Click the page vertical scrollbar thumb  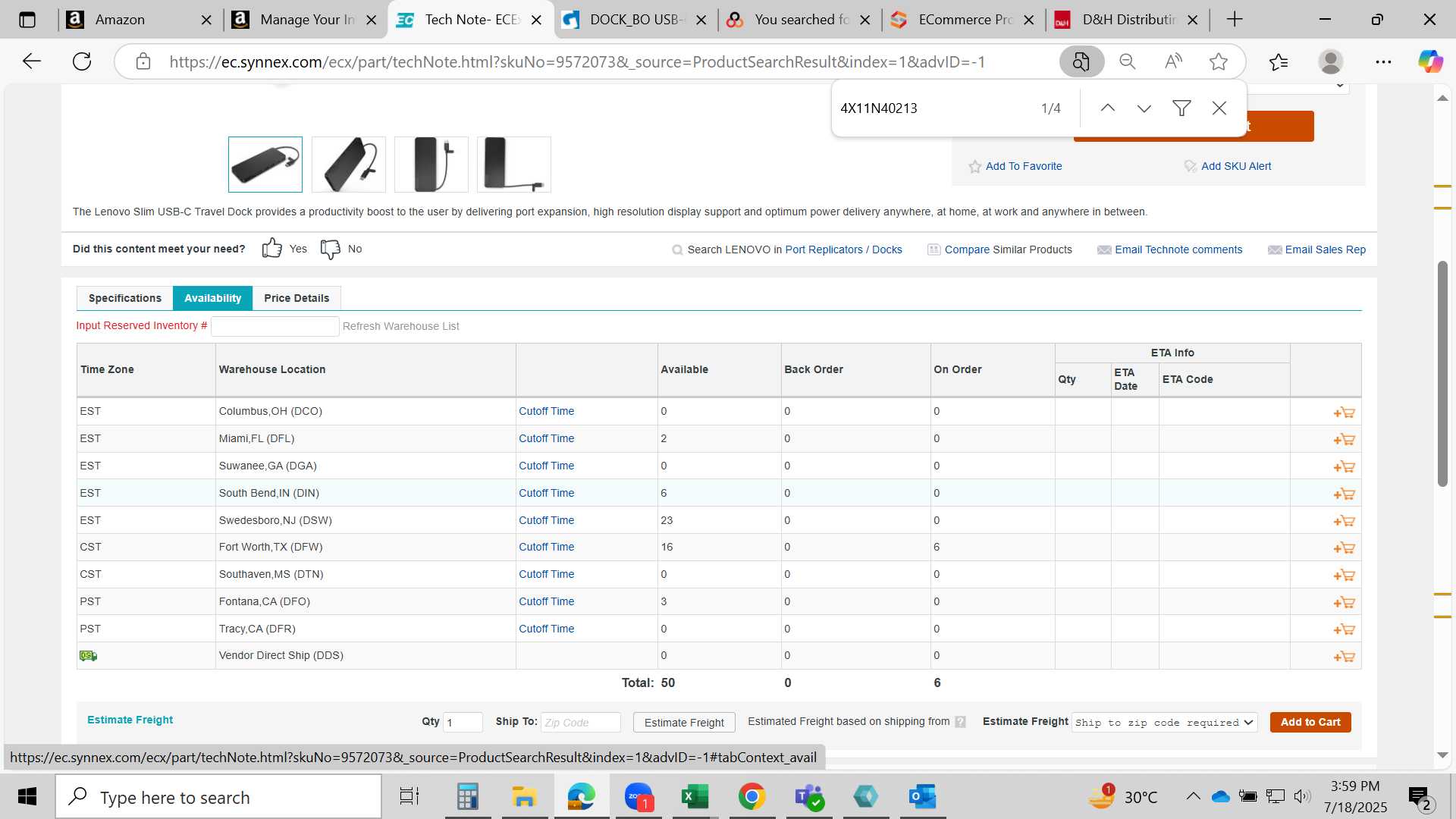1442,374
